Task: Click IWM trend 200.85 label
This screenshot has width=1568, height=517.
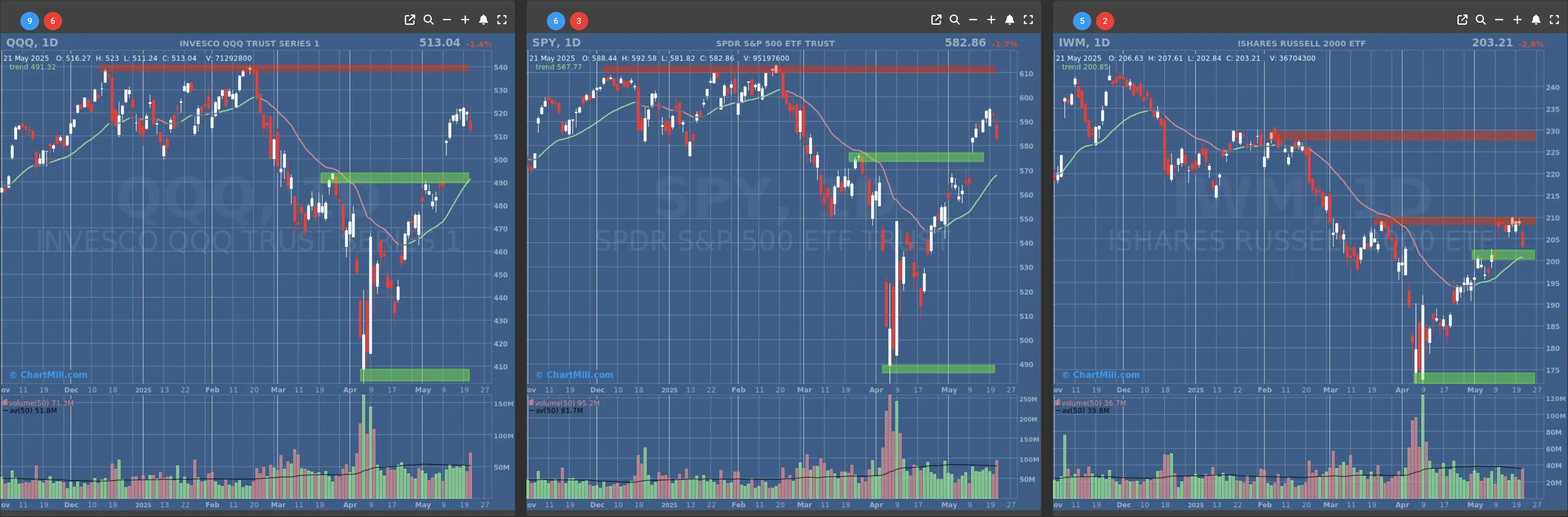Action: tap(1085, 67)
